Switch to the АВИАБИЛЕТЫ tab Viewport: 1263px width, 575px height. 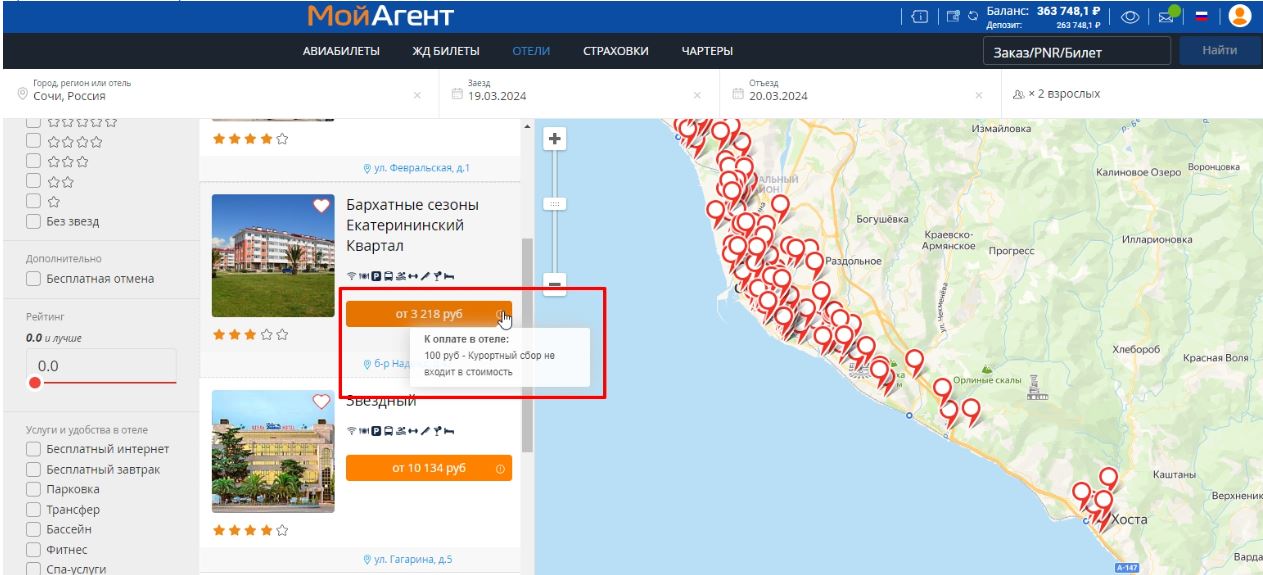[343, 51]
